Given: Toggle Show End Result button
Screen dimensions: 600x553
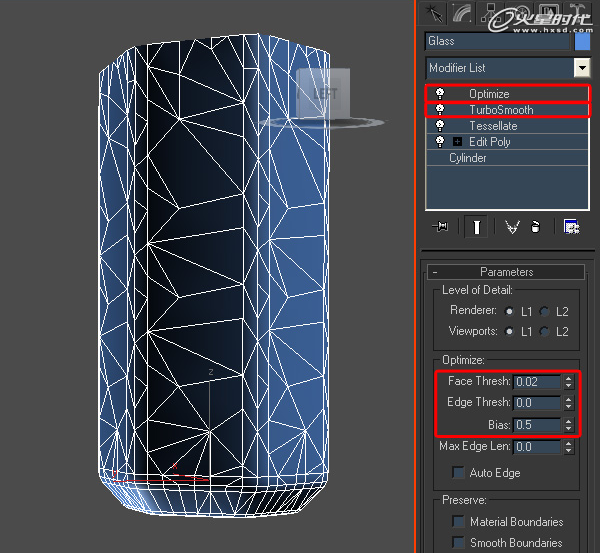Looking at the screenshot, I should coord(476,227).
